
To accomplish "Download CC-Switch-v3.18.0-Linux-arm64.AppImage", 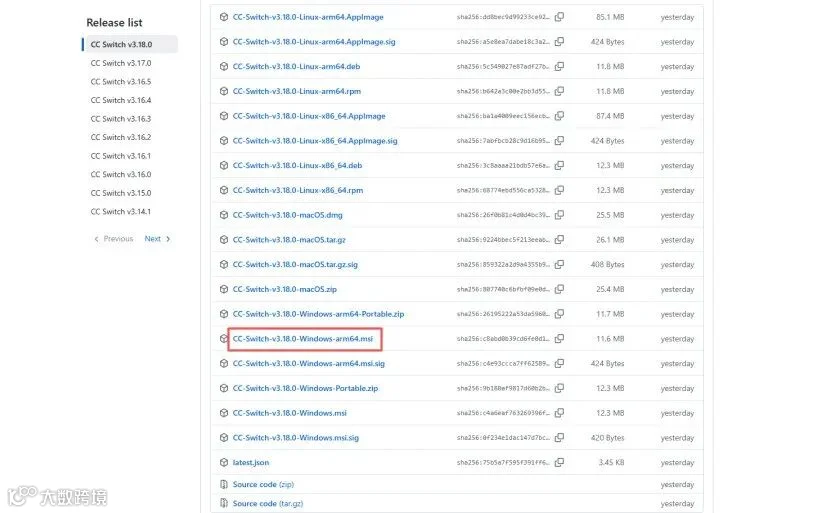I will click(308, 17).
